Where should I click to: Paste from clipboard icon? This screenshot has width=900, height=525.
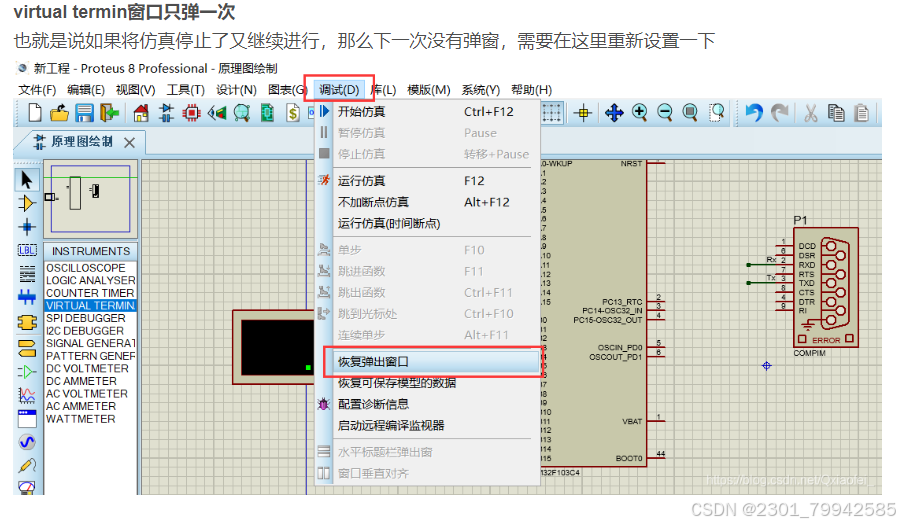point(862,112)
